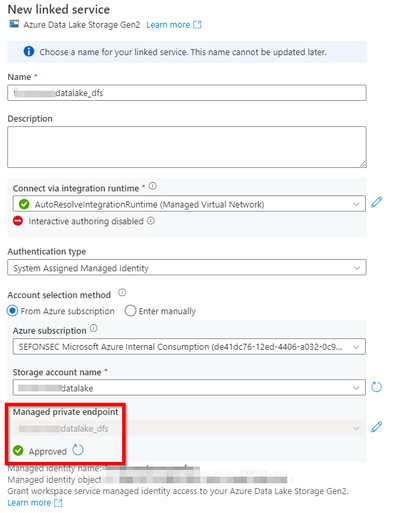Click info icon next to Azure subscription label
Viewport: 400px width, 513px height.
(x=94, y=328)
